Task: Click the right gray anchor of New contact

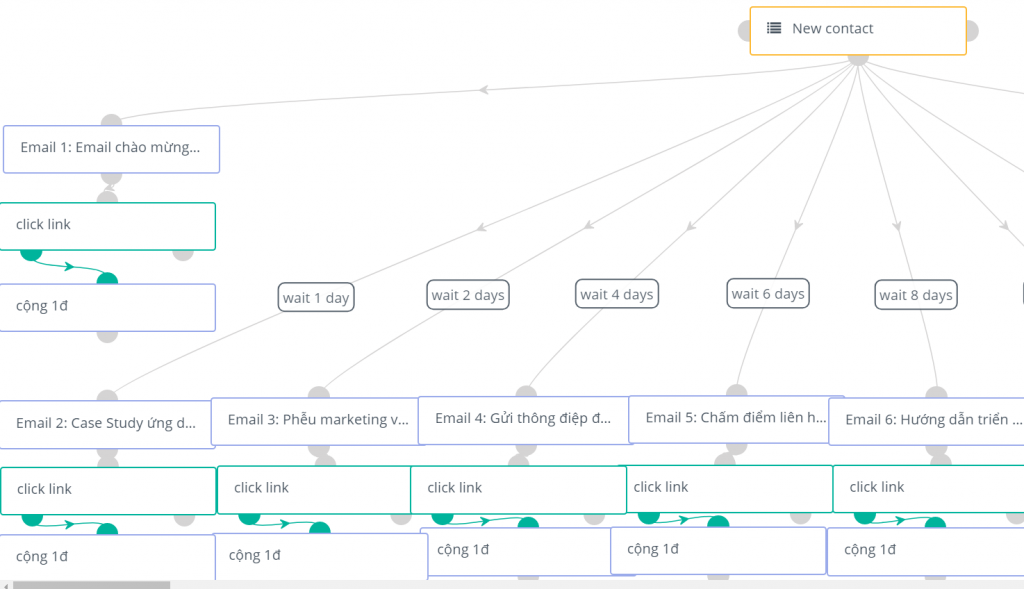Action: pyautogui.click(x=971, y=31)
